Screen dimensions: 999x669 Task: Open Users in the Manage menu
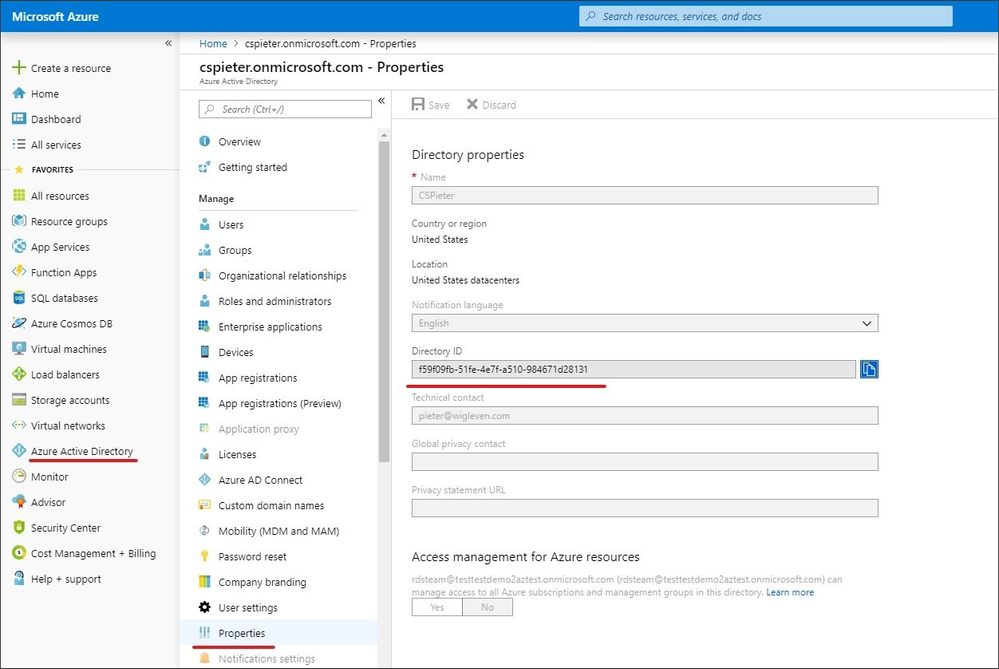point(231,224)
